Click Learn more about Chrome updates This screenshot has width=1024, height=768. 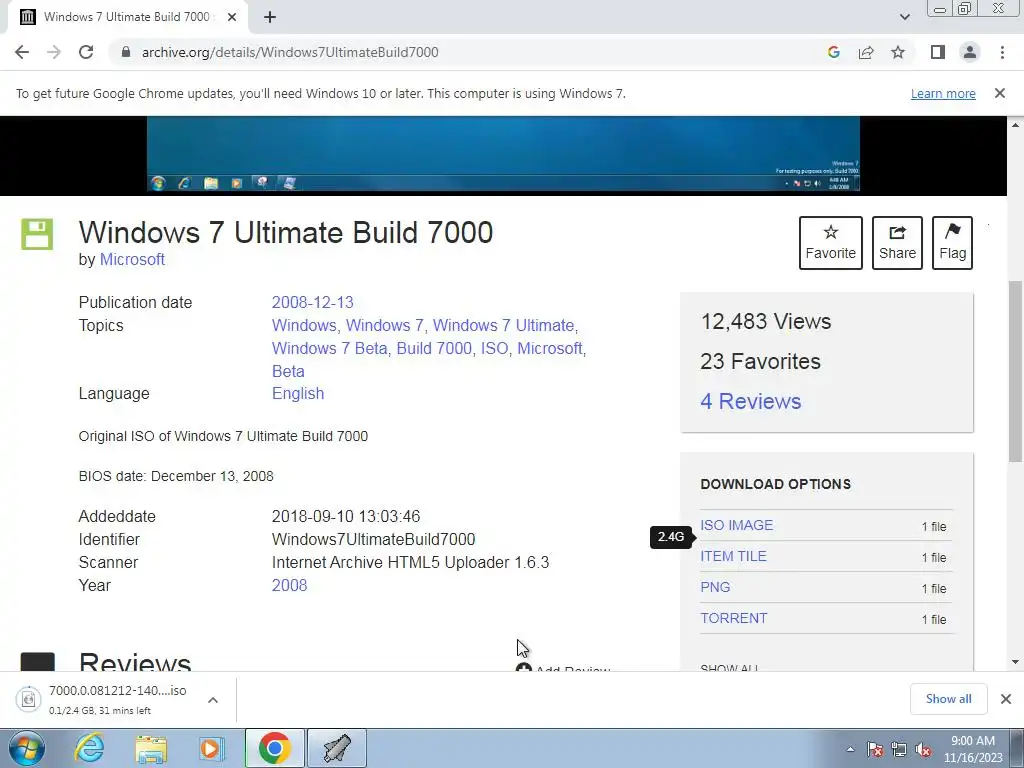point(943,93)
